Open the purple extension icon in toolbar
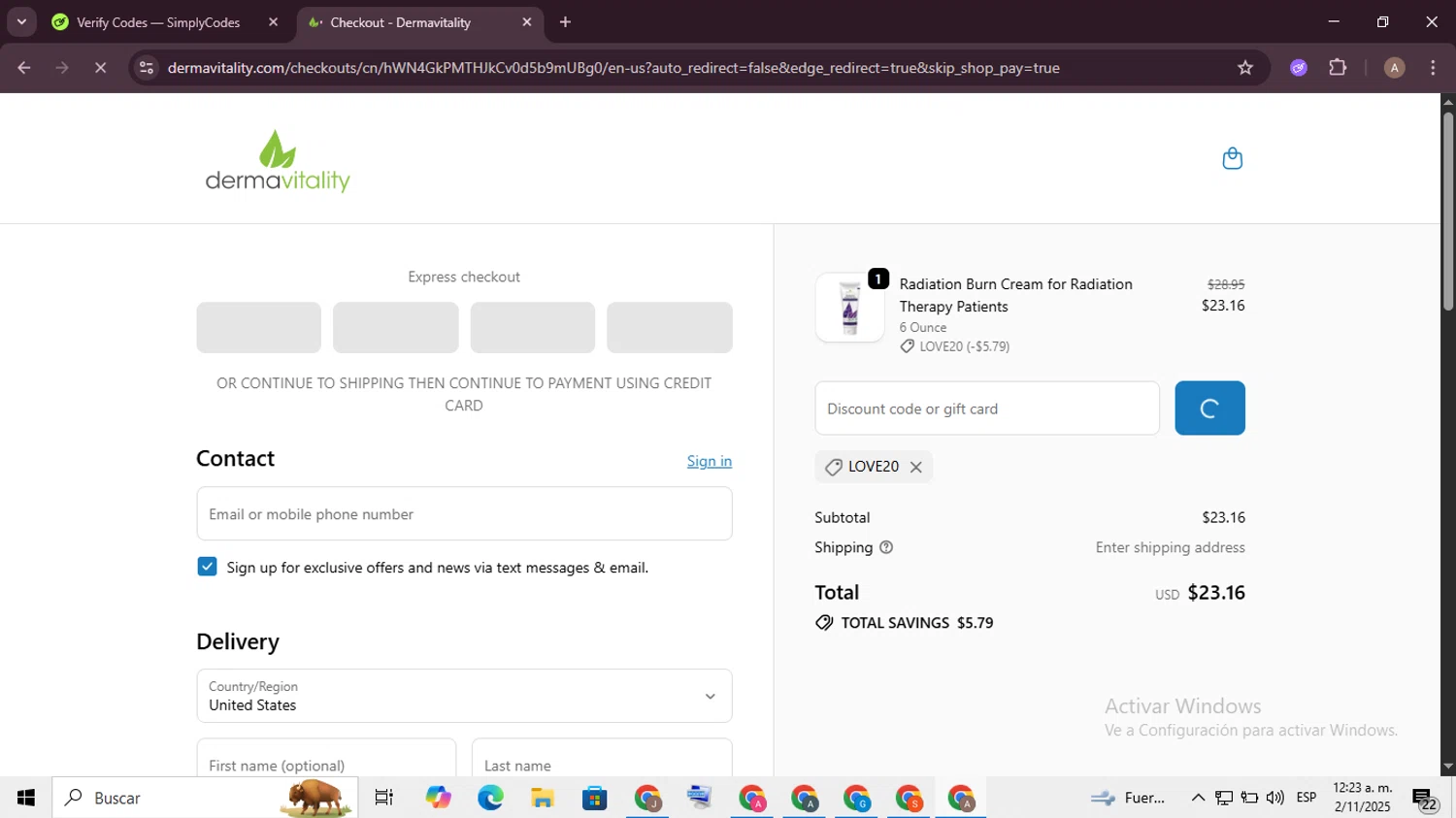The width and height of the screenshot is (1456, 818). pos(1299,68)
